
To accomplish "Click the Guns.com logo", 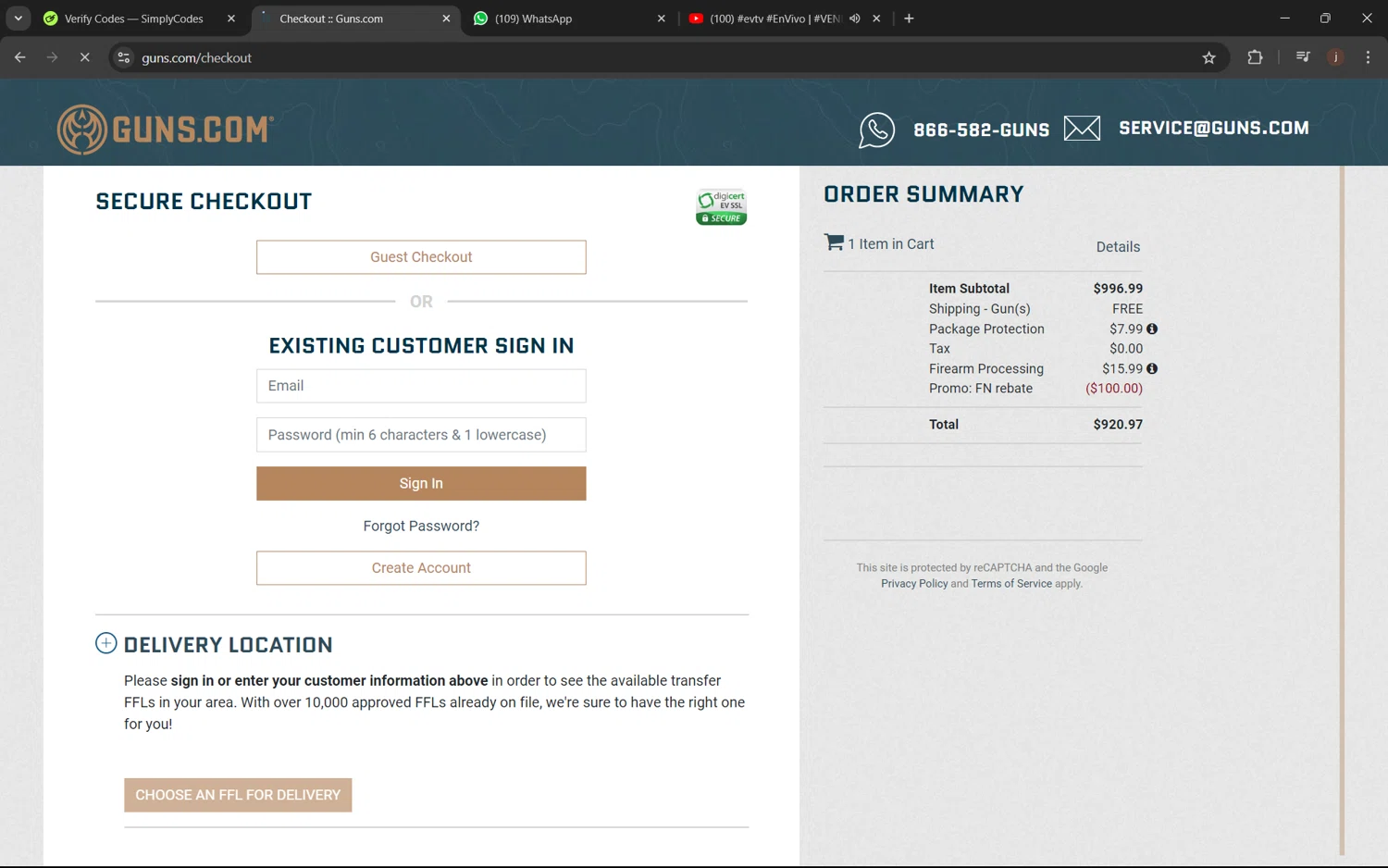I will pos(166,130).
